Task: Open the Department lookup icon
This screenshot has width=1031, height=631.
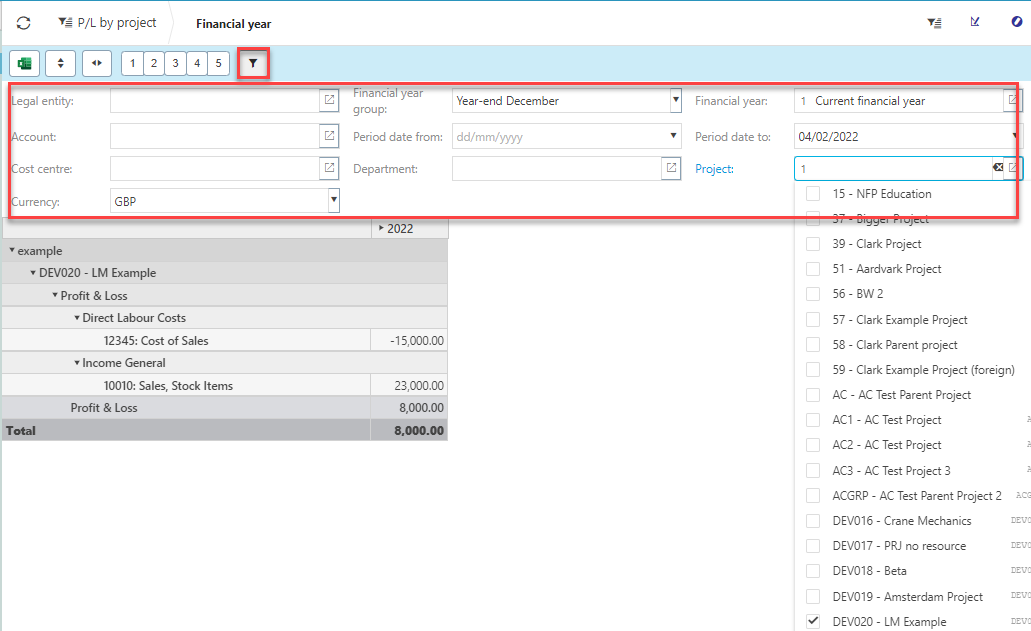Action: pos(671,168)
